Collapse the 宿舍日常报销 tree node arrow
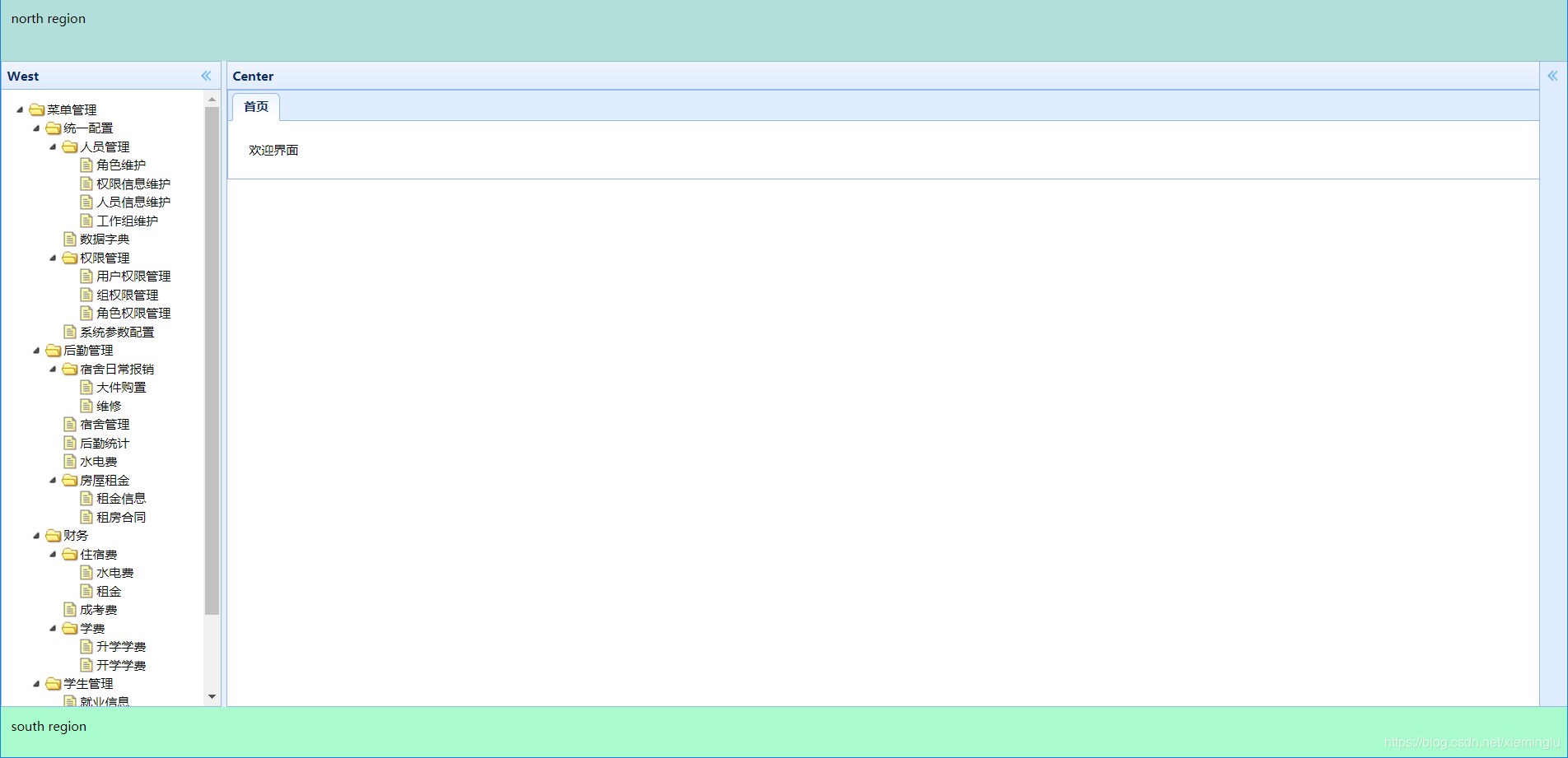Viewport: 1568px width, 758px height. click(x=53, y=369)
